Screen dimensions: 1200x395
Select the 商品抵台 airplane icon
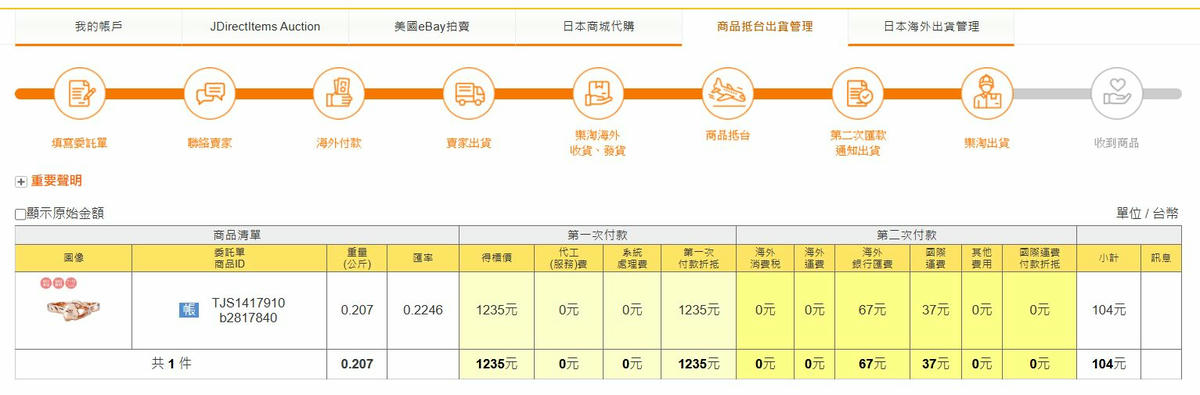tap(728, 93)
